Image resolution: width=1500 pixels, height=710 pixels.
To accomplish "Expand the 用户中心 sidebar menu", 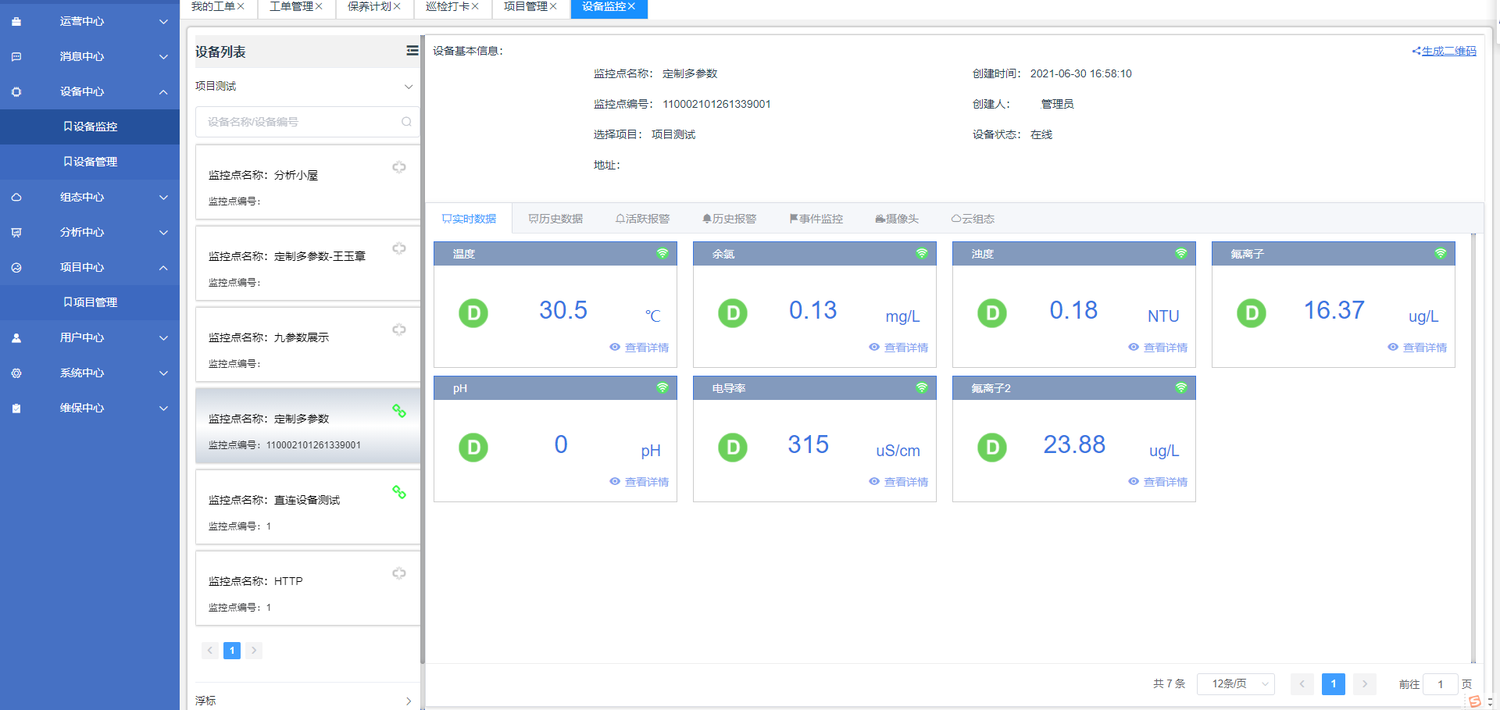I will pyautogui.click(x=164, y=338).
